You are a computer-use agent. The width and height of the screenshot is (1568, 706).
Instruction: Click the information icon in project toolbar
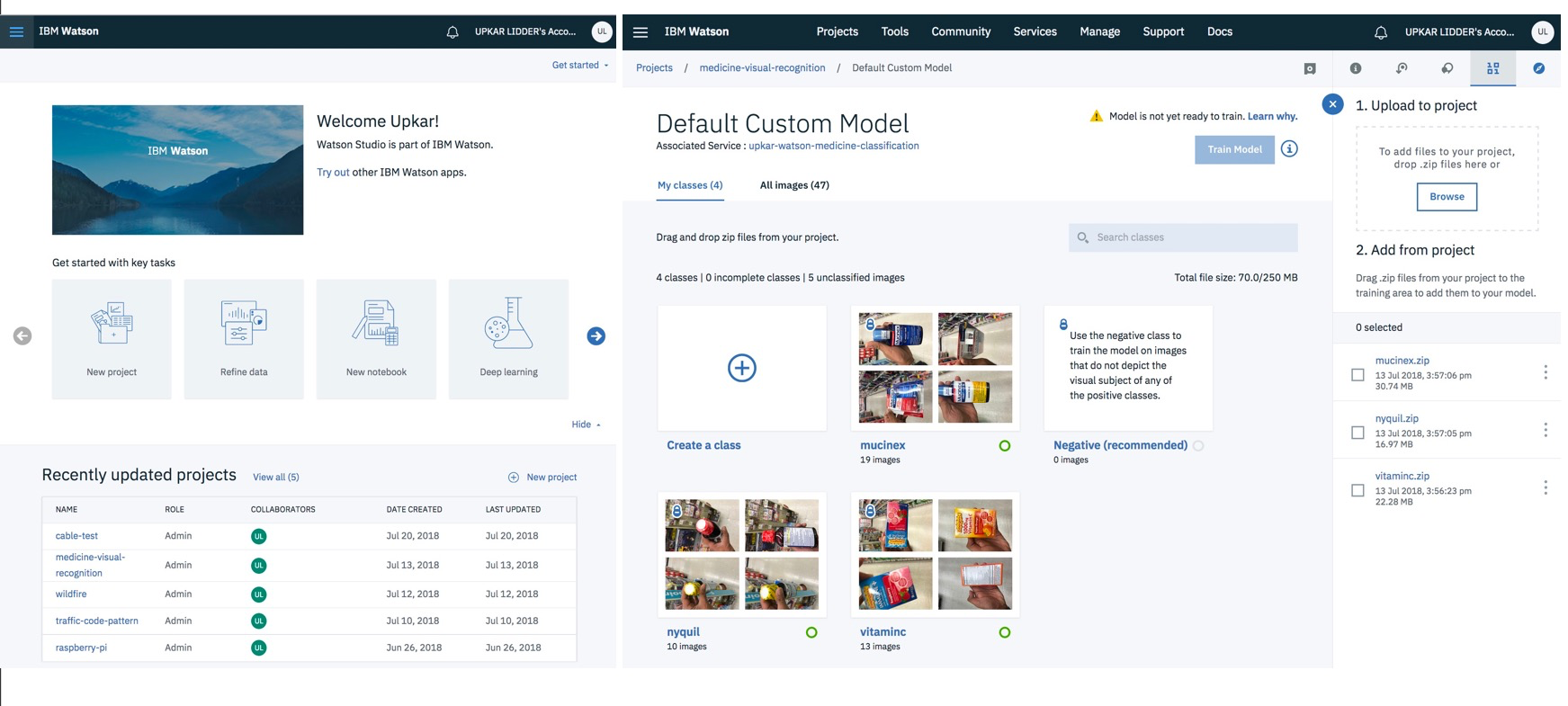click(1356, 68)
